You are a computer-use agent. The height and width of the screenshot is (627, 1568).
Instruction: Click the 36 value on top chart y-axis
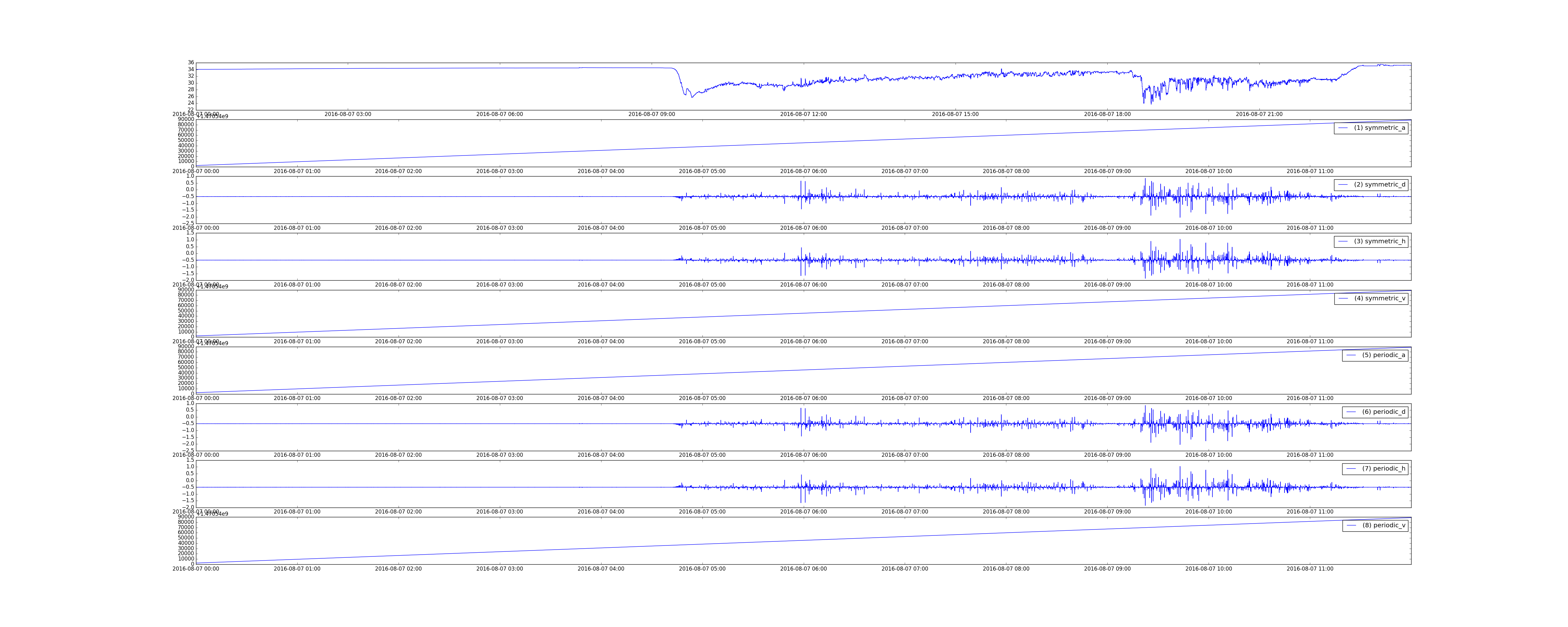191,63
